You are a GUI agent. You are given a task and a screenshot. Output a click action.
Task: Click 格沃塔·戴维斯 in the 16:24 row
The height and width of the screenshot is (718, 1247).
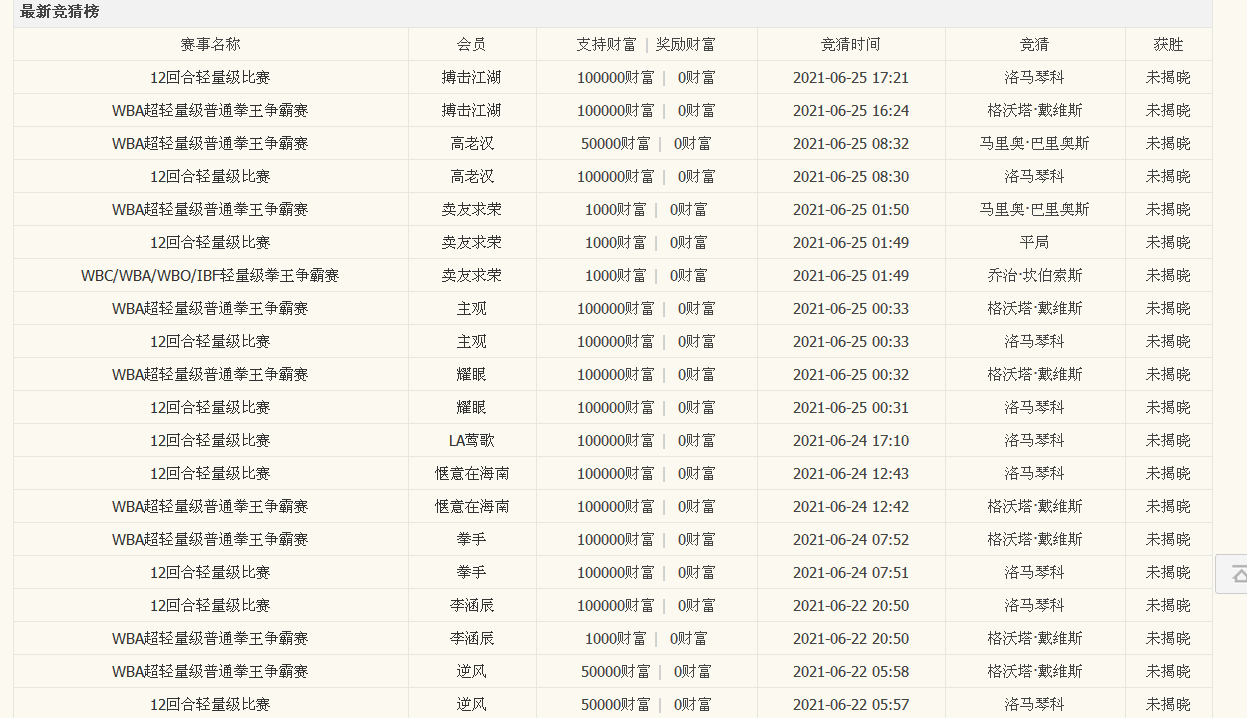pos(1035,110)
